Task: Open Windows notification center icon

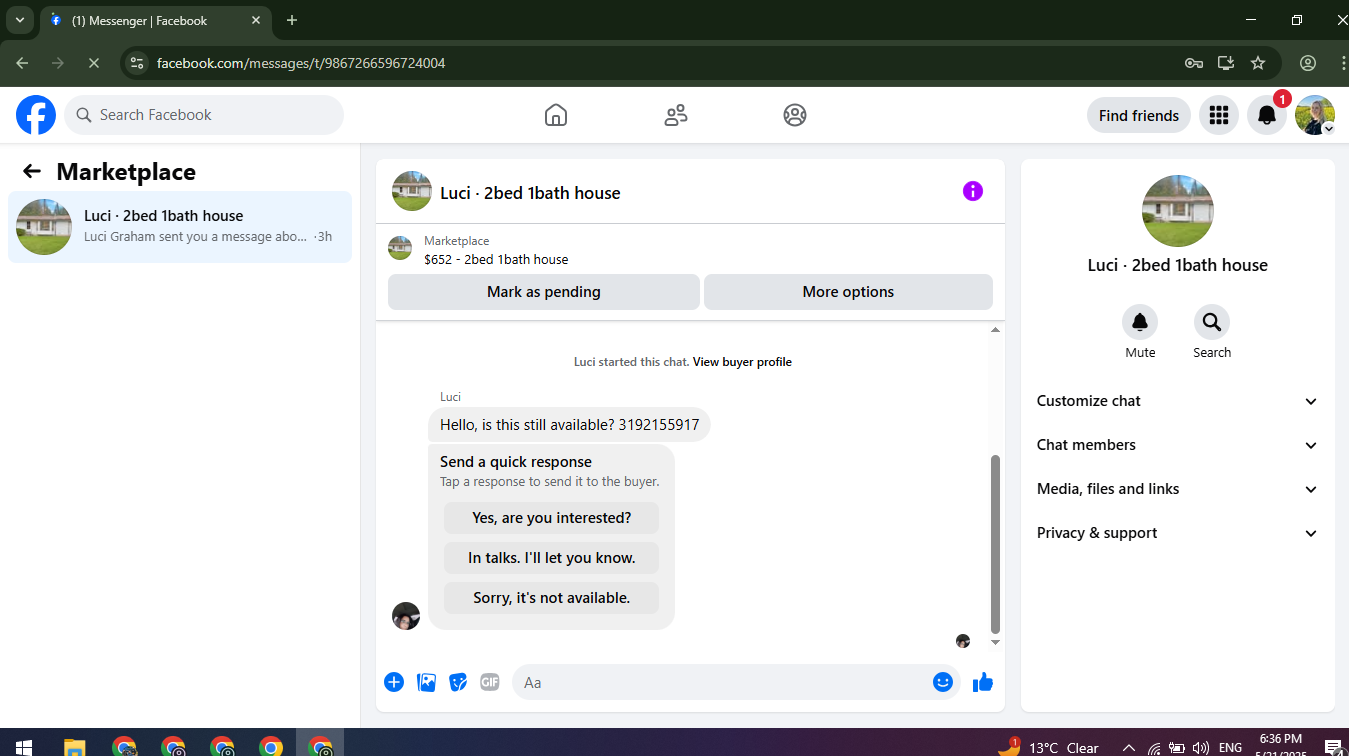Action: click(1332, 747)
